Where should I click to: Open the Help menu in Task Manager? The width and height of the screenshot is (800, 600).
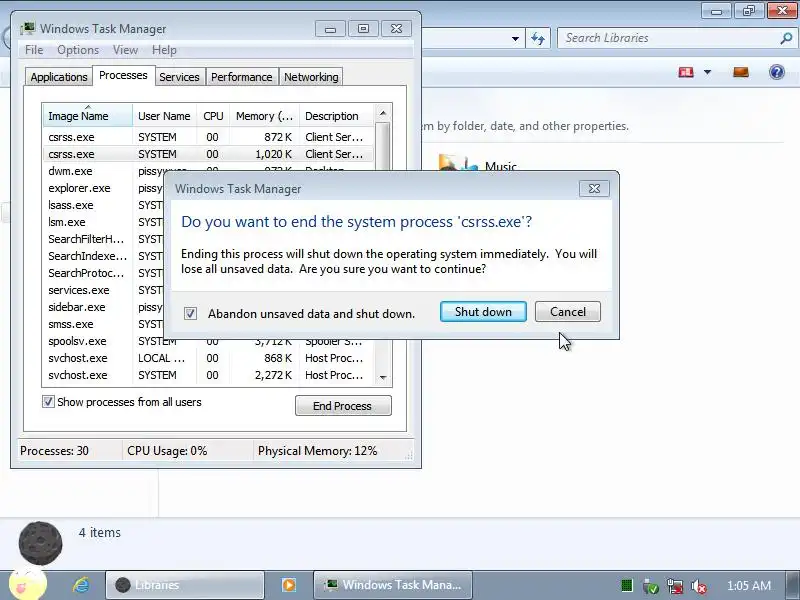164,50
